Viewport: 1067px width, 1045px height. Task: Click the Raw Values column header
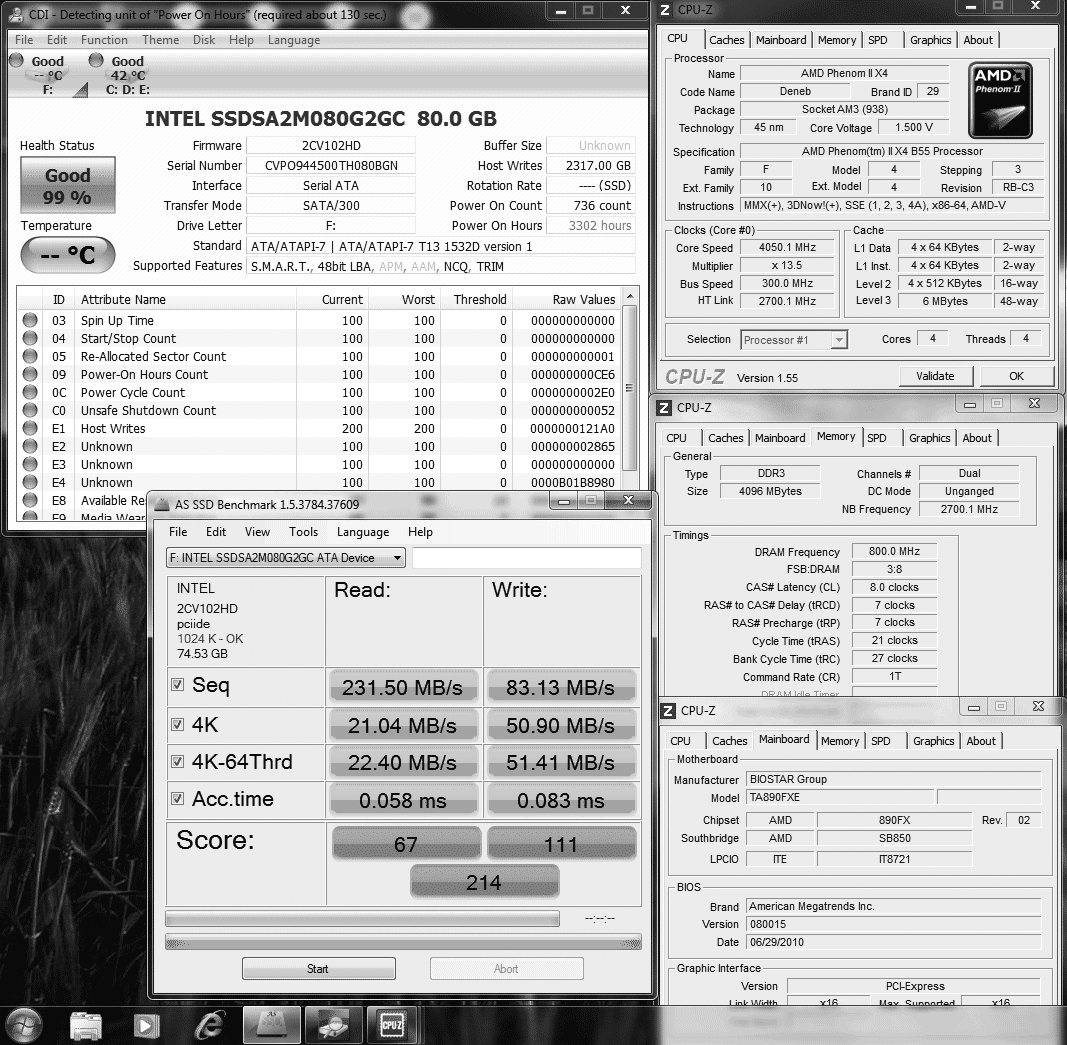[565, 299]
